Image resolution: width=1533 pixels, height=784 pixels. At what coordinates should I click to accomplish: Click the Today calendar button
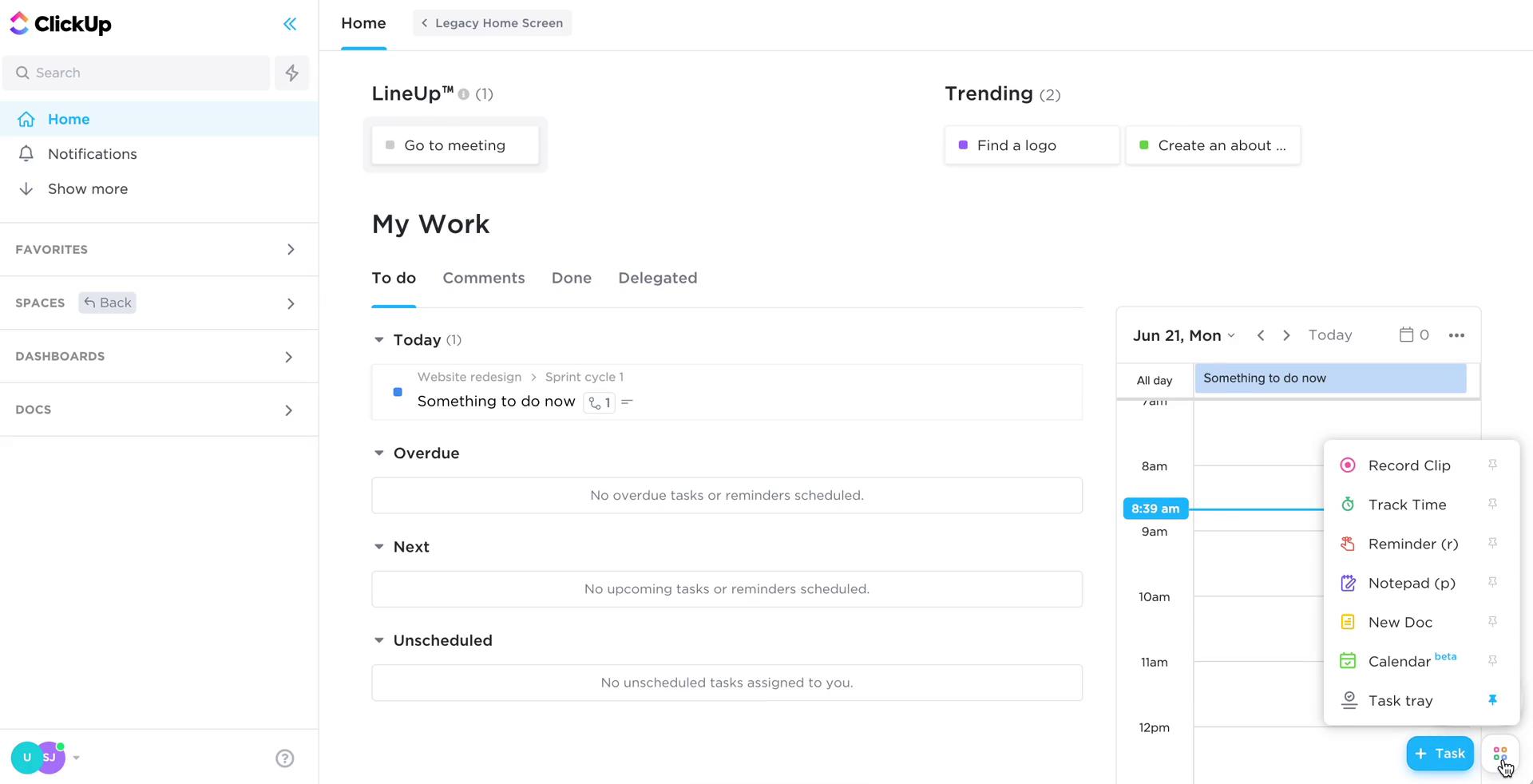[x=1330, y=335]
